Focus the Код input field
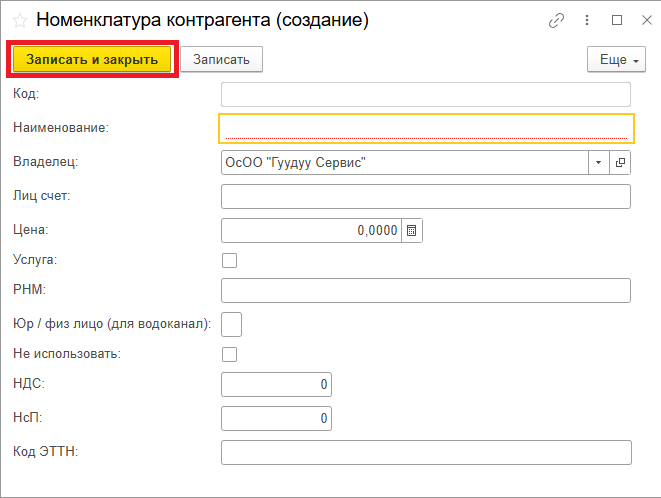Screen dimensions: 661x498 click(x=426, y=94)
